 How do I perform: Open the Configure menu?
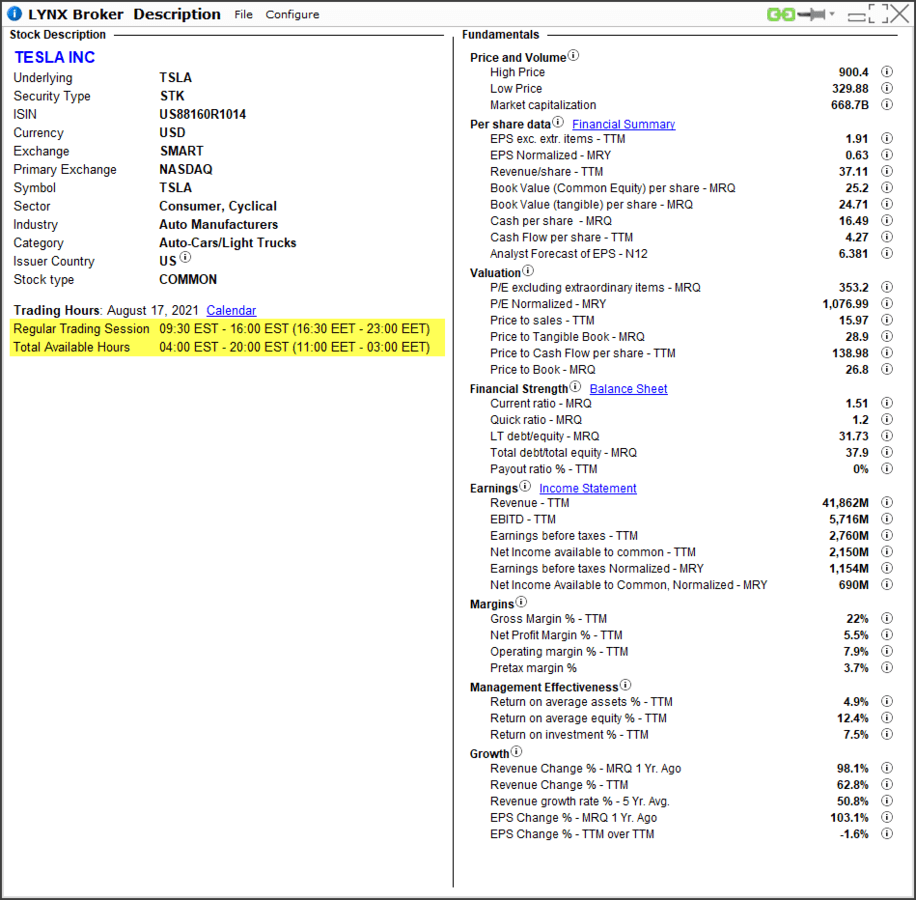[292, 15]
